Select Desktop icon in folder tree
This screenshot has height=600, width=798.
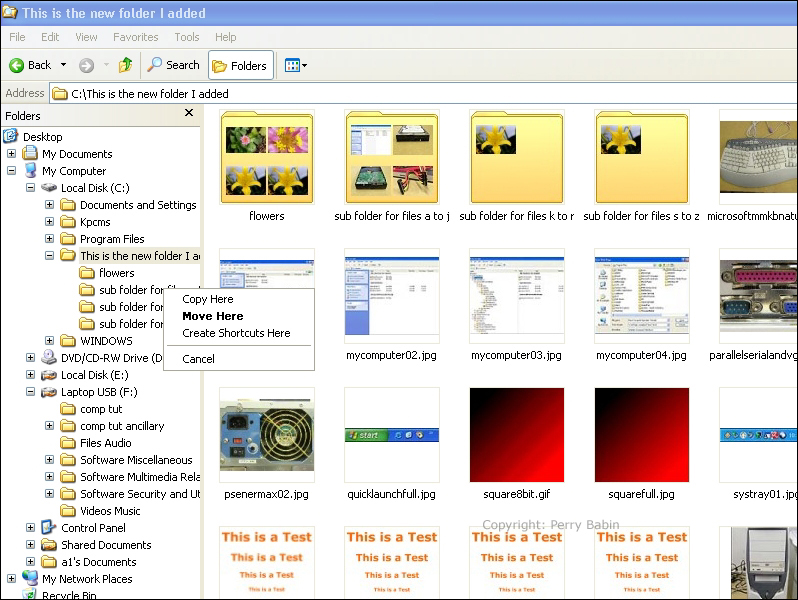11,136
